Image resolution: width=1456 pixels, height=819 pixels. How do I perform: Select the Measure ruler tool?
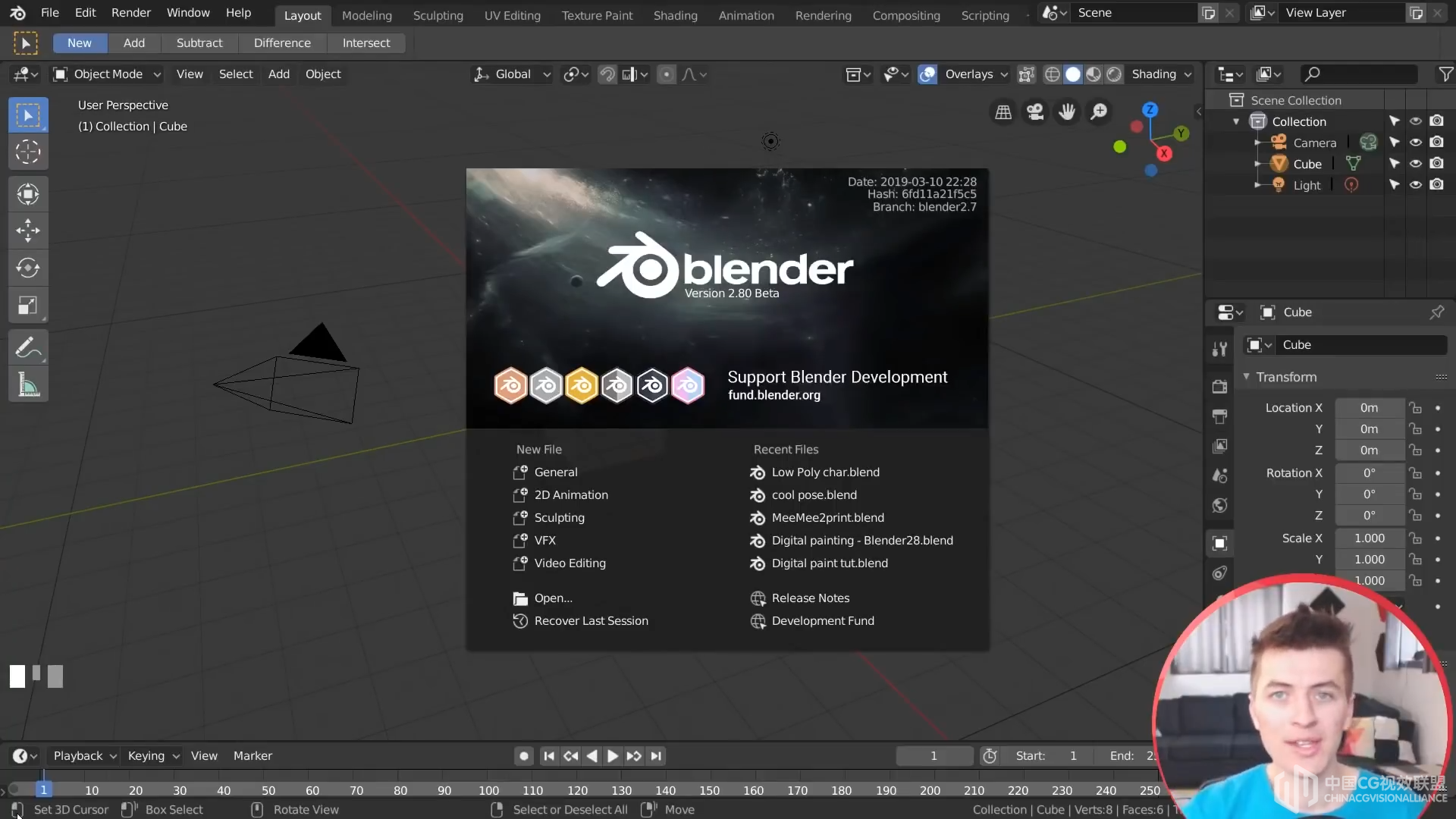pos(28,385)
